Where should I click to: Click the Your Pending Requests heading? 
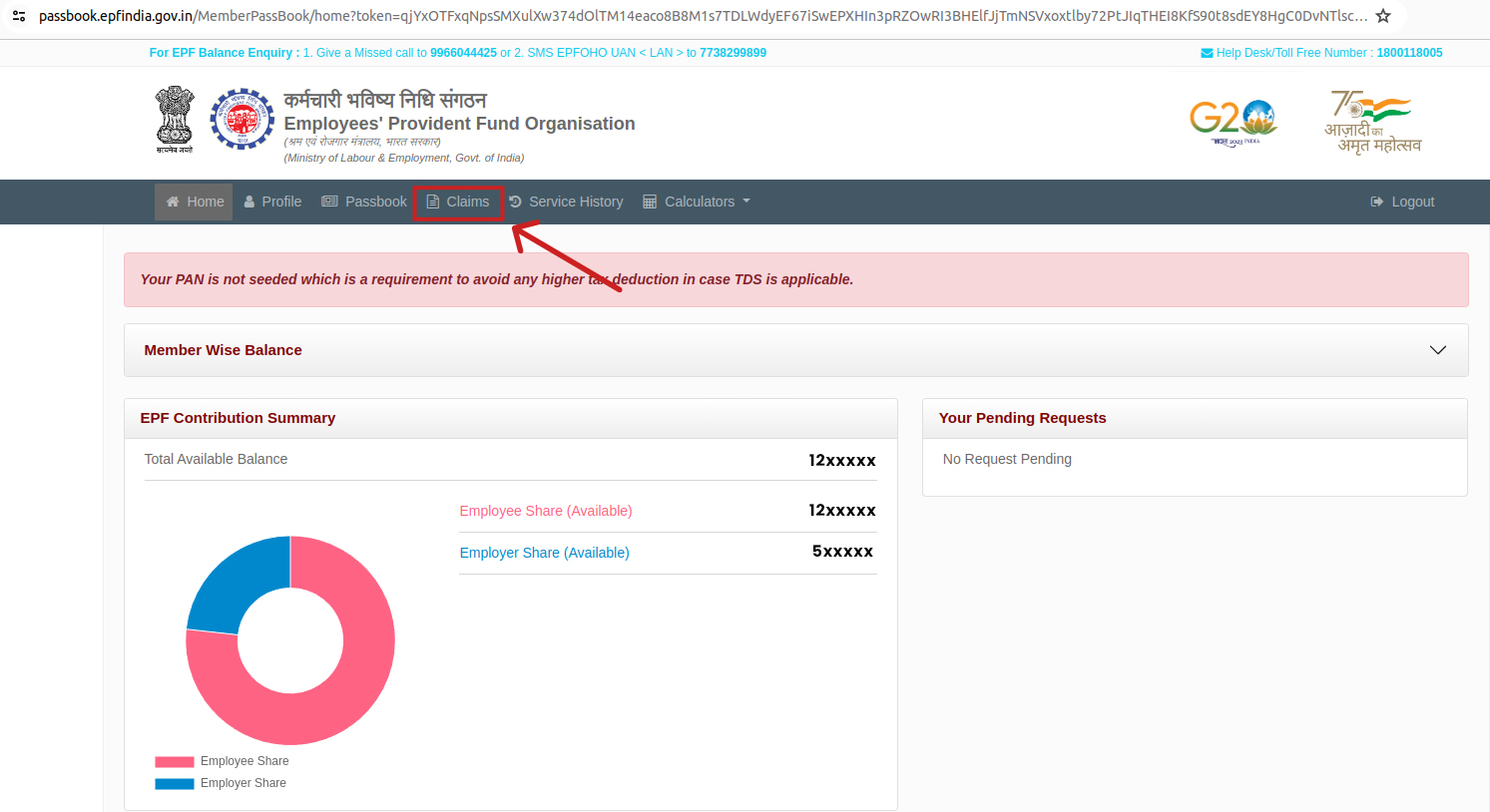coord(1022,418)
